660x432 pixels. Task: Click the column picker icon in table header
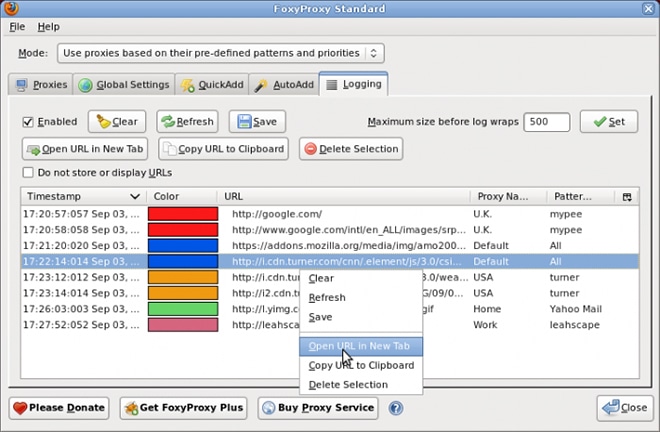(x=627, y=197)
